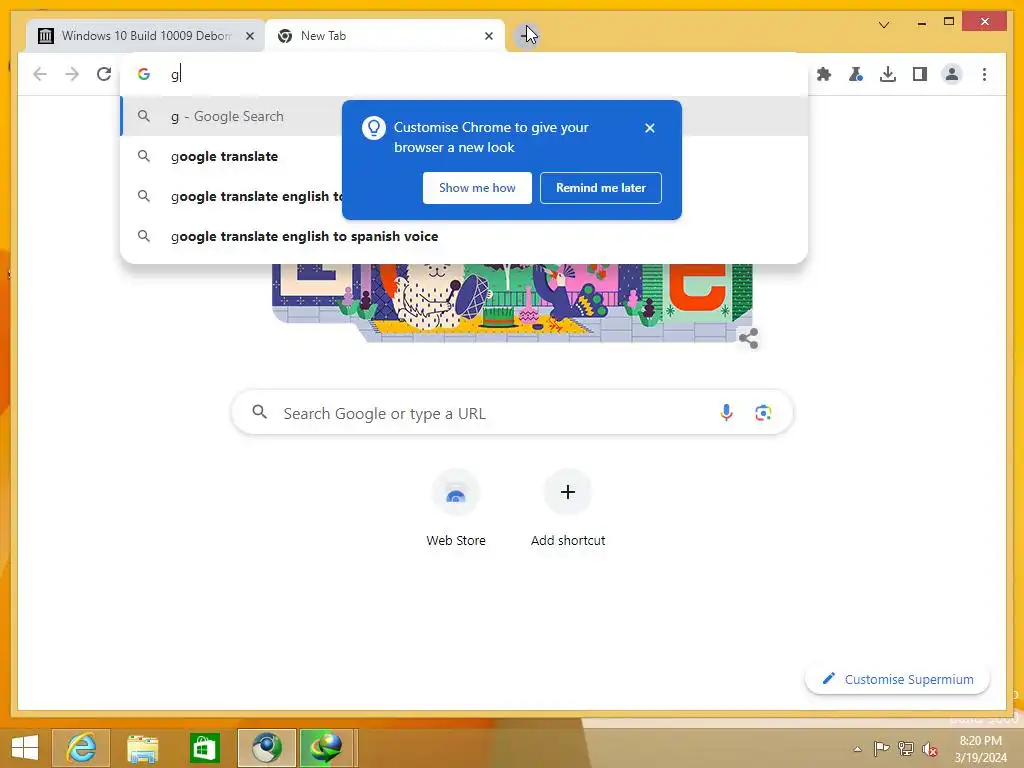Click the Remind me later button
This screenshot has width=1024, height=768.
[600, 188]
